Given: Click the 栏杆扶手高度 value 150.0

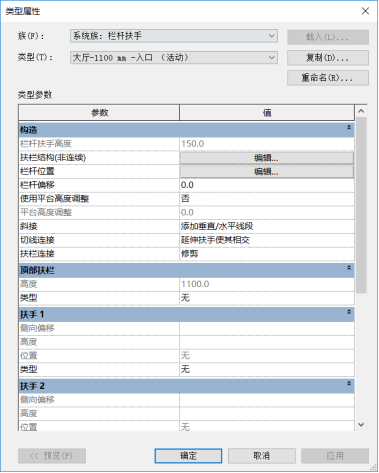Looking at the screenshot, I should [267, 144].
